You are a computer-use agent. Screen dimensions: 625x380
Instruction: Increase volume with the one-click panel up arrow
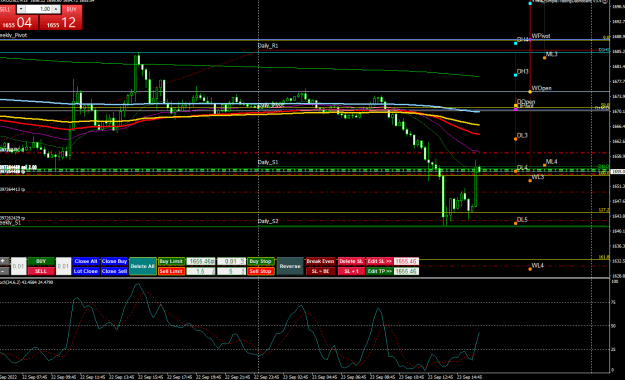(56, 9)
